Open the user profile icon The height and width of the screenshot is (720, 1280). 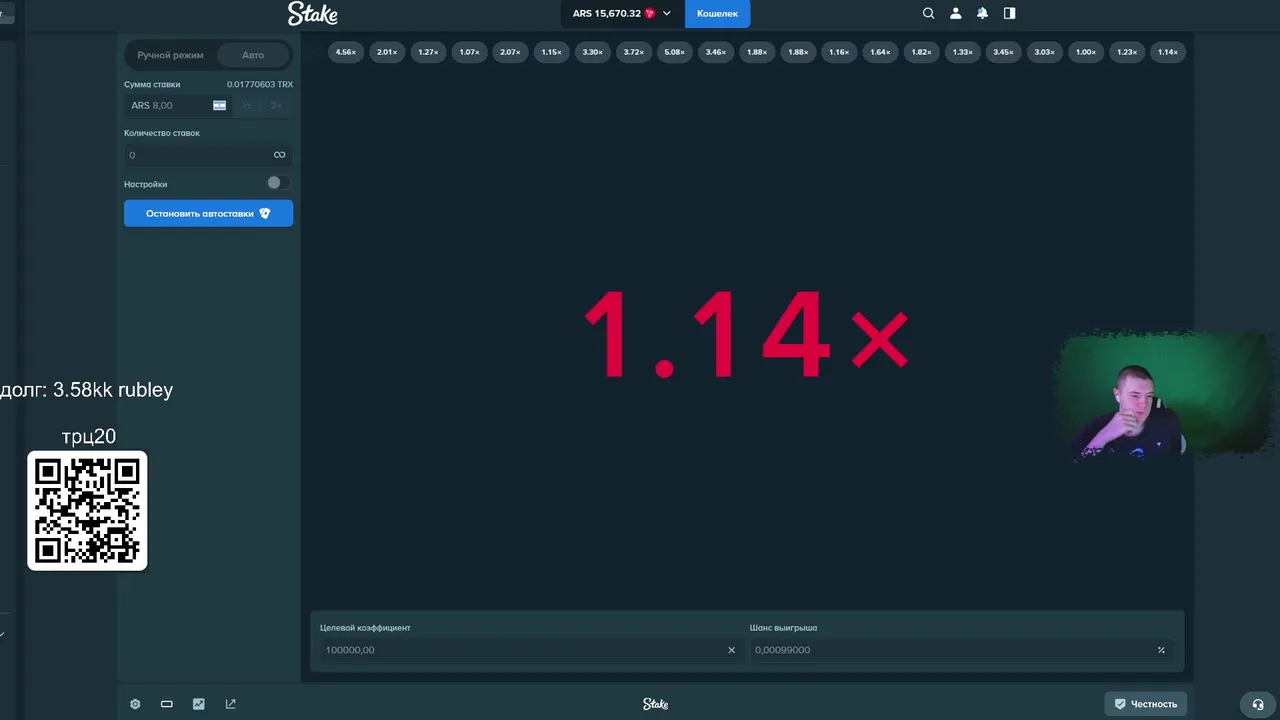[955, 13]
